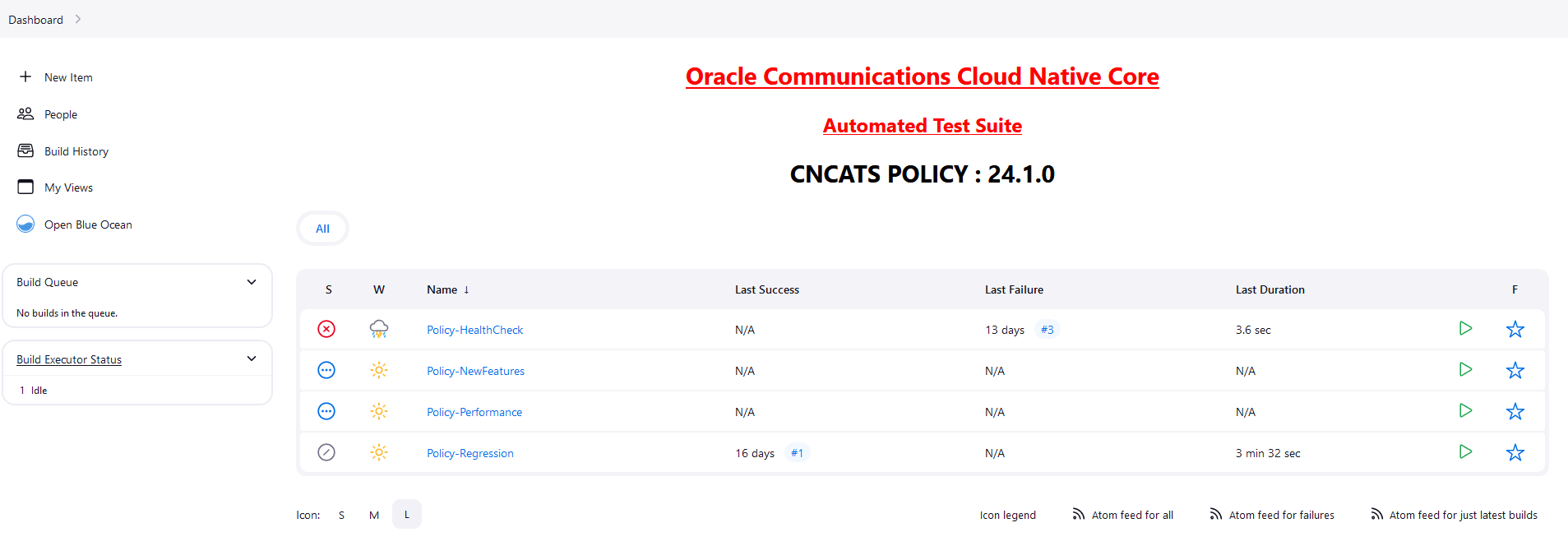Screen dimensions: 1568x546
Task: Sort by Last Success column header
Action: (x=767, y=289)
